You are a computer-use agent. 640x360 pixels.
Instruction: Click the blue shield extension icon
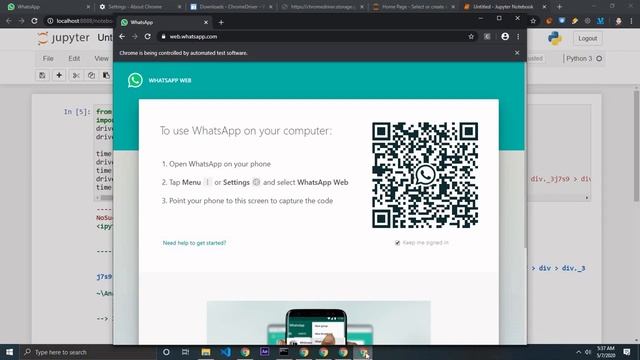click(562, 21)
